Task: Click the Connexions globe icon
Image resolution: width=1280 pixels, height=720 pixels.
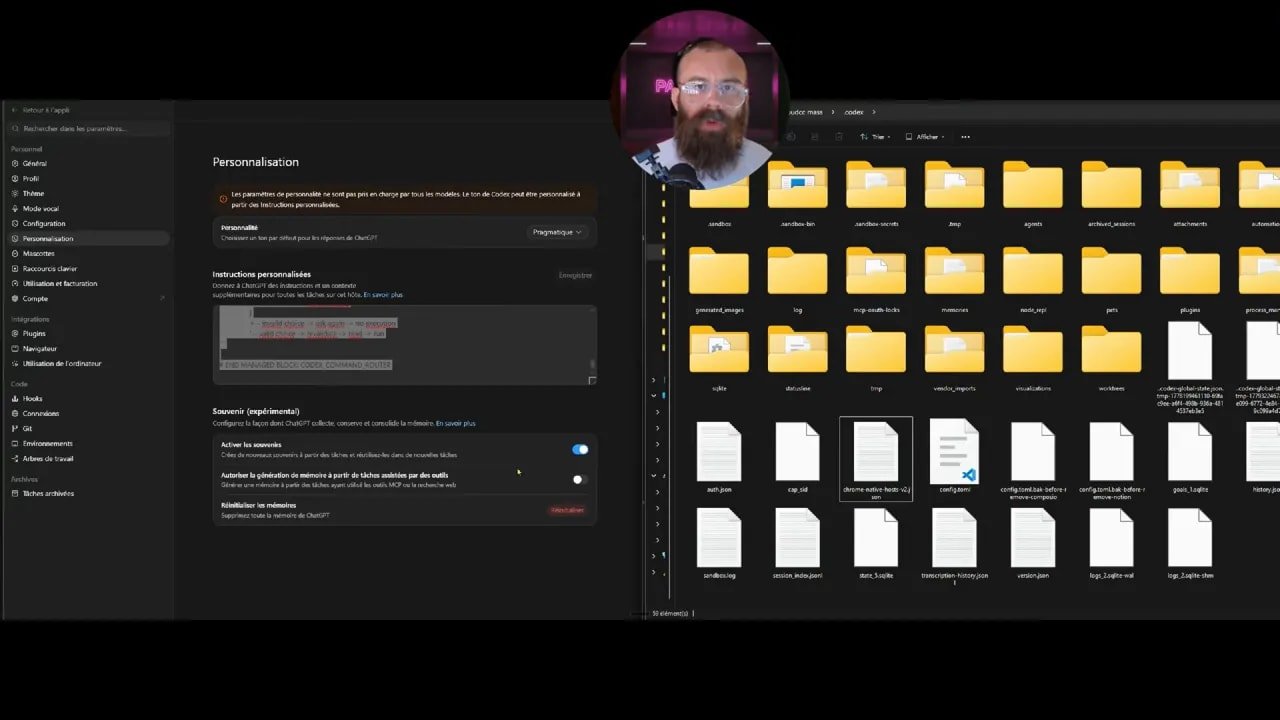Action: click(x=15, y=413)
